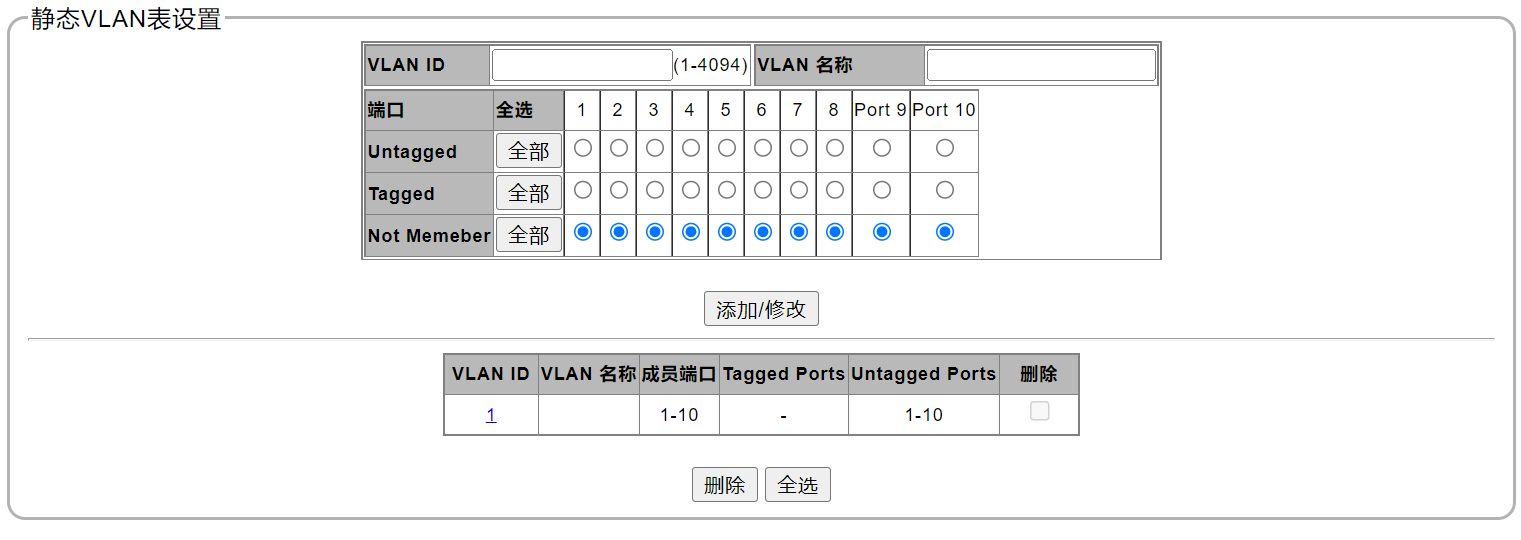Click the 删除 button below table
This screenshot has height=540, width=1521.
click(x=725, y=485)
